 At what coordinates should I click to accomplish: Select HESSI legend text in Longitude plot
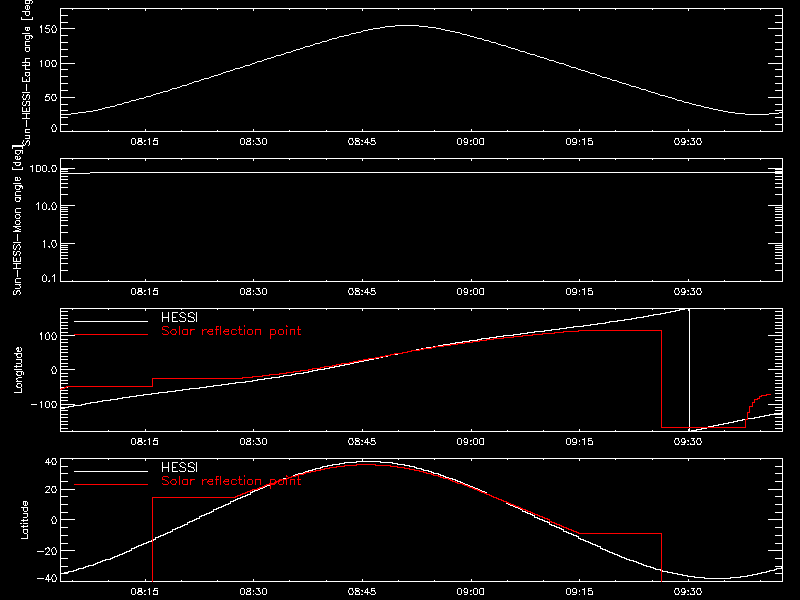[179, 317]
